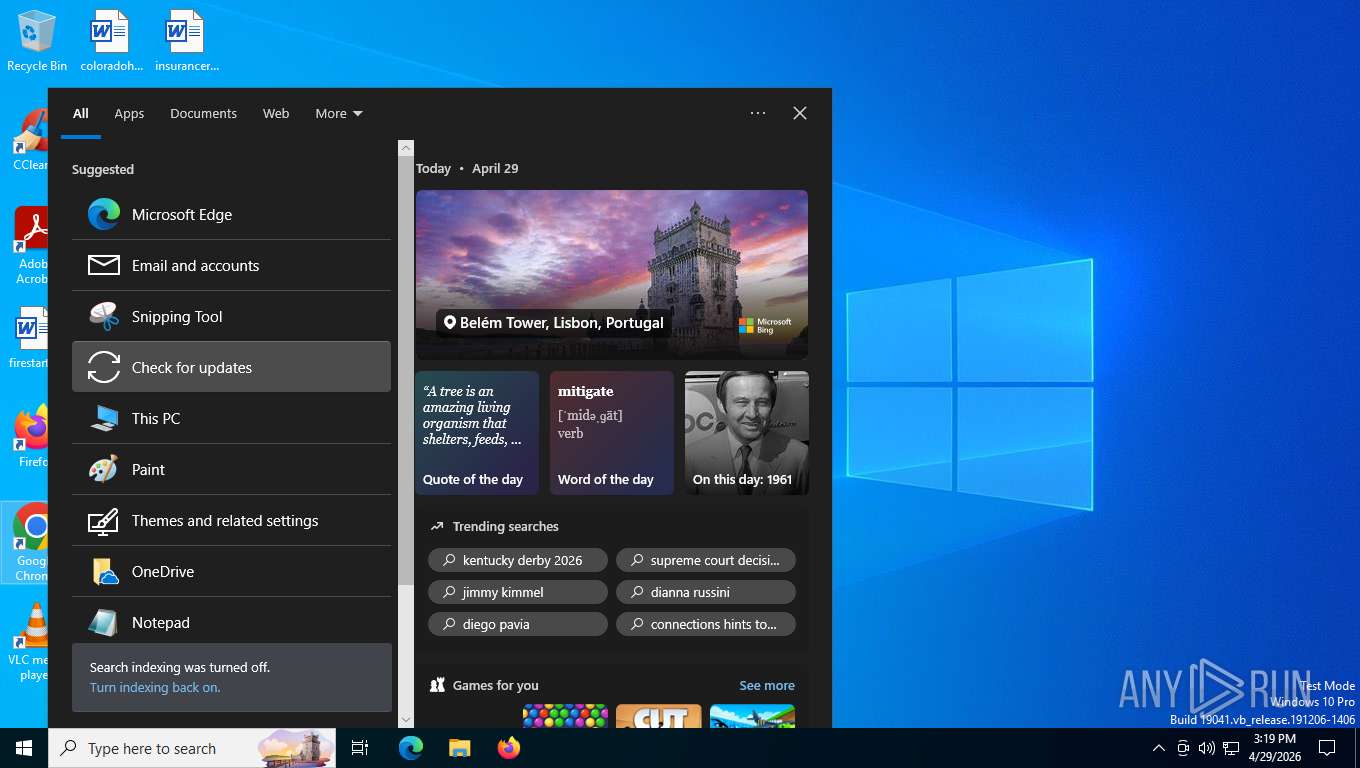Screen dimensions: 1360x768
Task: Open Recycle Bin desktop icon
Action: click(37, 41)
